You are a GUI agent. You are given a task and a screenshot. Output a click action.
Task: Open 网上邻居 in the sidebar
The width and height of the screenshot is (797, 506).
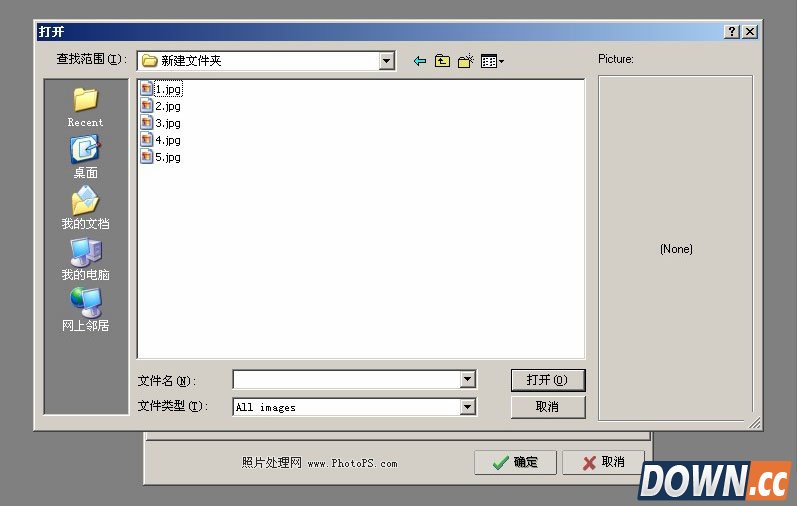pos(85,310)
